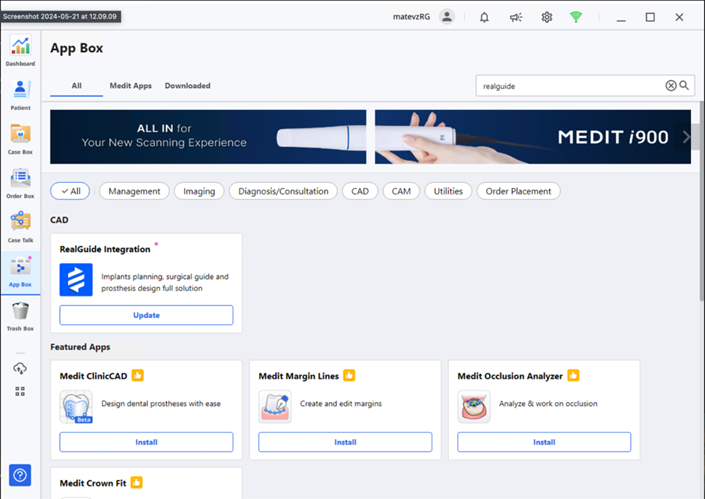Click Update for RealGuide Integration
705x499 pixels.
[x=146, y=315]
